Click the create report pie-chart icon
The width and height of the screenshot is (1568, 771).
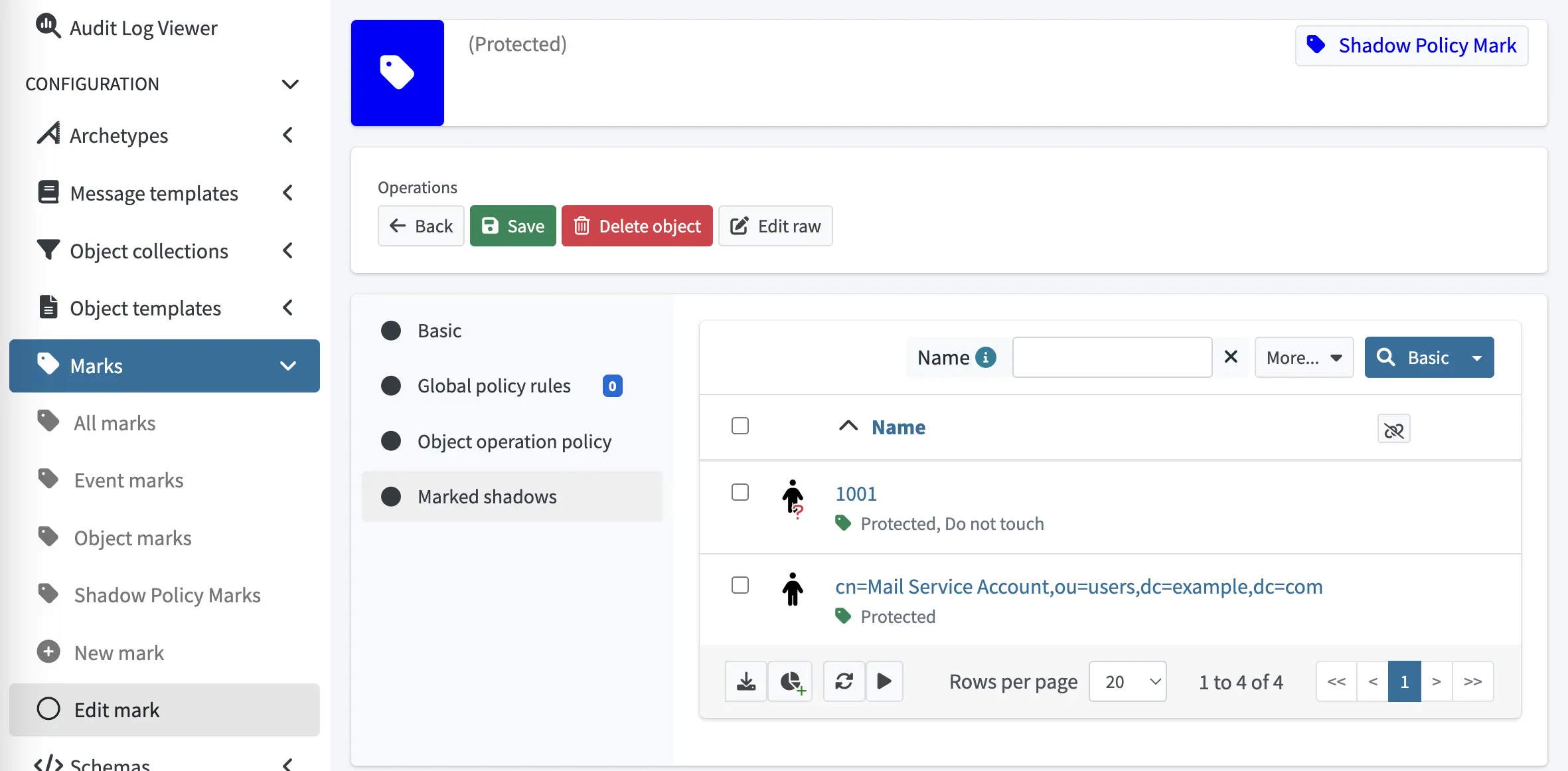(791, 681)
